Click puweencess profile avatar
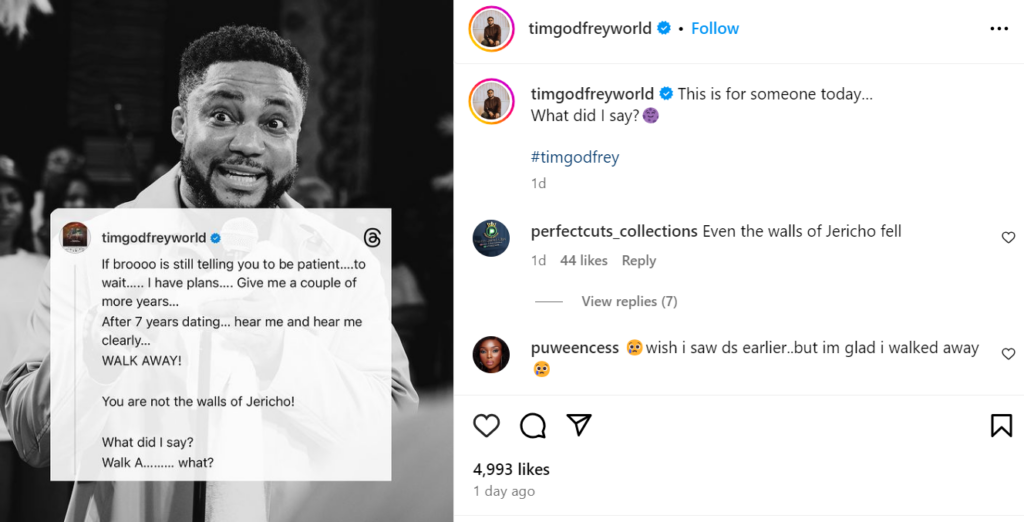1024x522 pixels. (x=491, y=354)
